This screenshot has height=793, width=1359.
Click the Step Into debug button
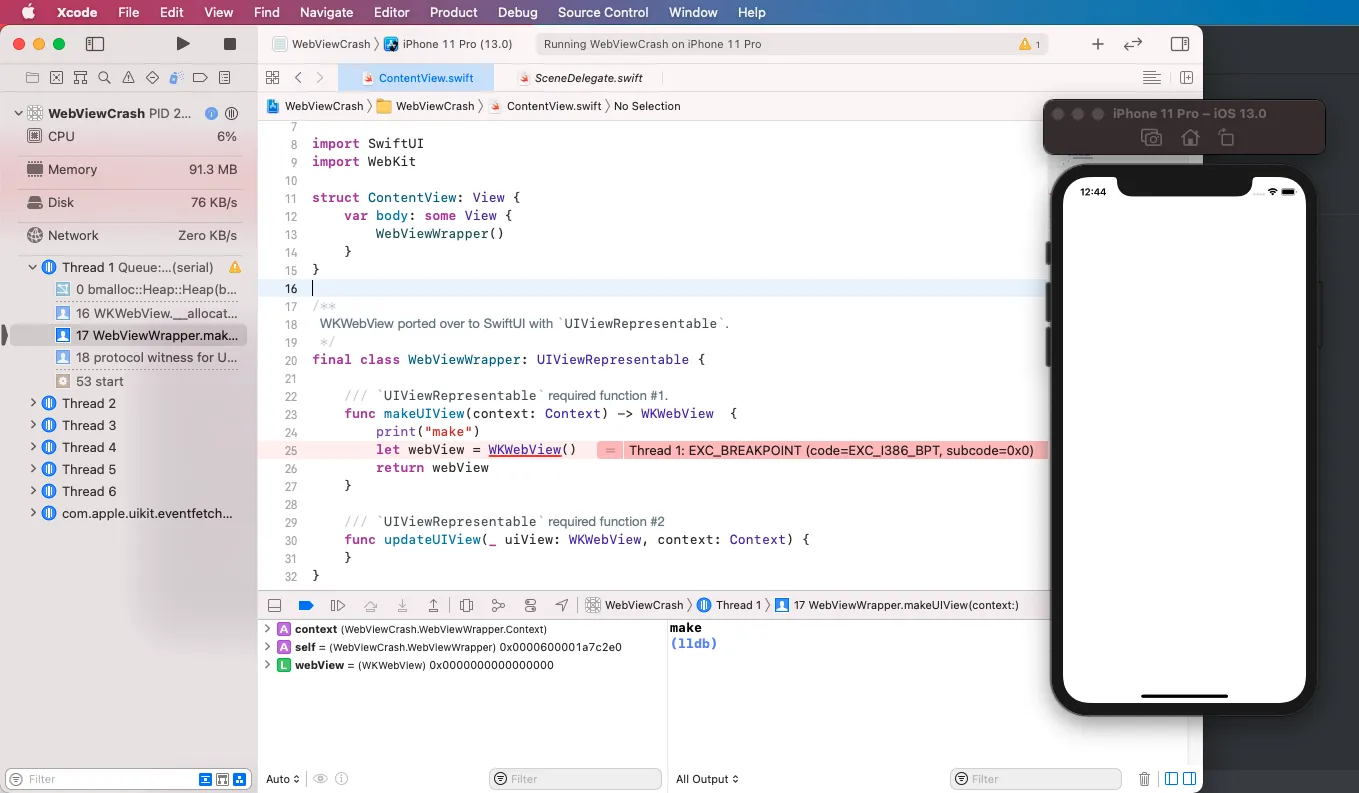(402, 605)
